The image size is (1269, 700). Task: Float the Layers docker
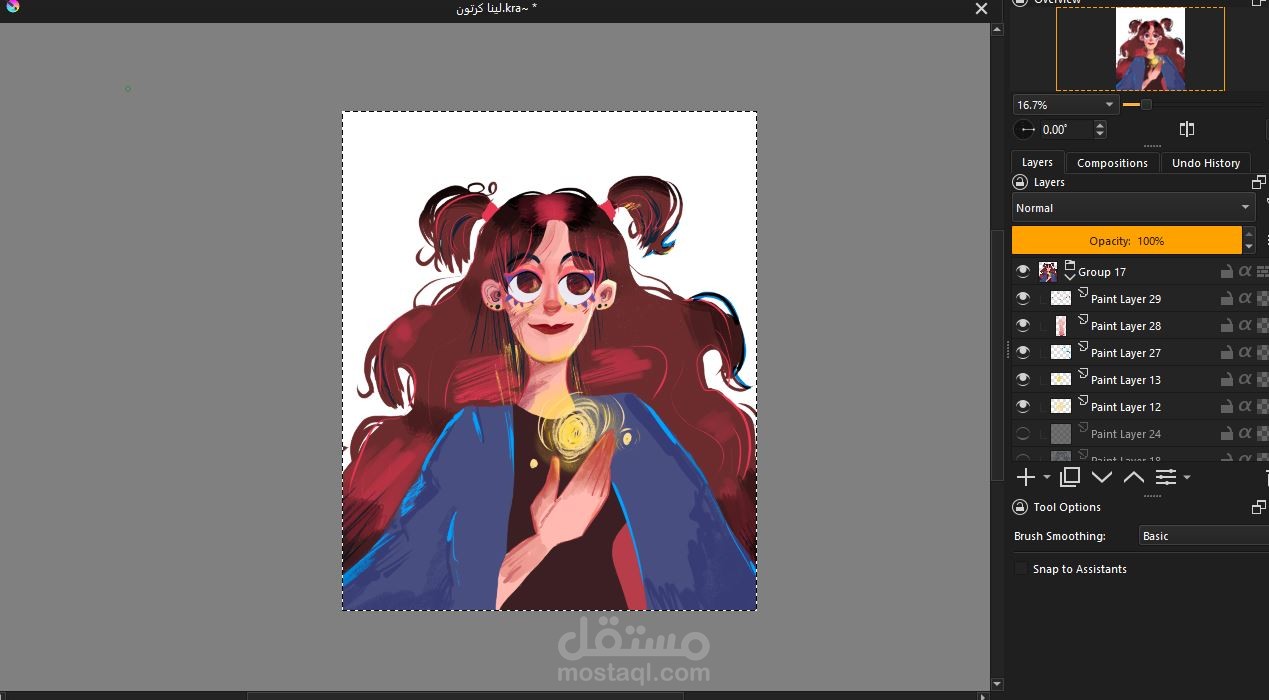click(x=1258, y=182)
